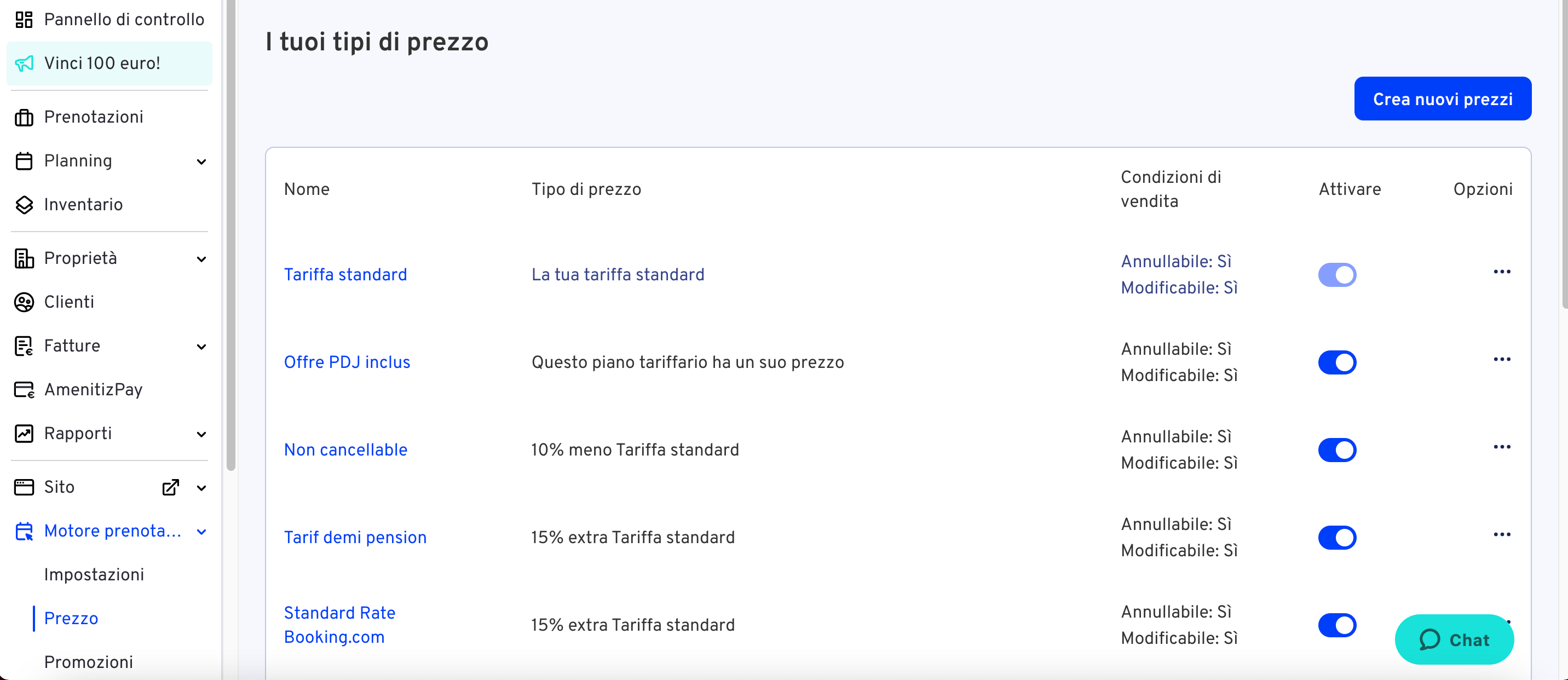
Task: Go to the Promozioni submenu item
Action: click(89, 662)
